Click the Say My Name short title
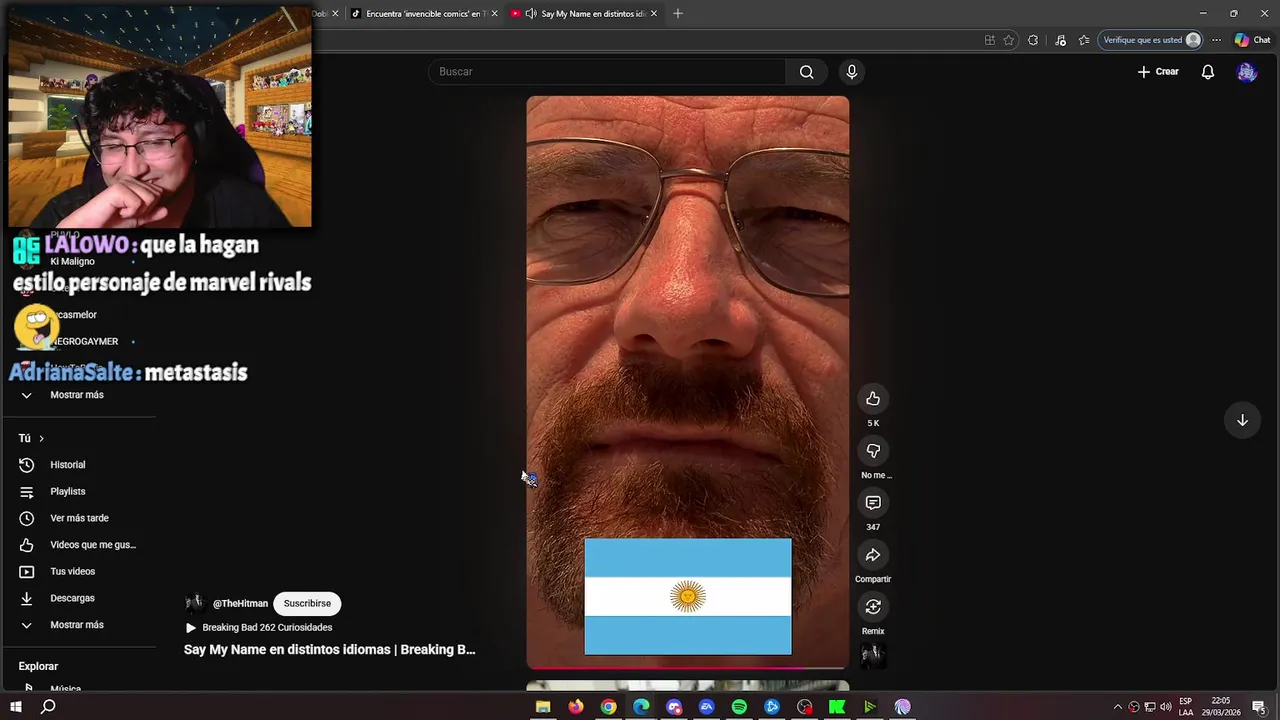 329,650
